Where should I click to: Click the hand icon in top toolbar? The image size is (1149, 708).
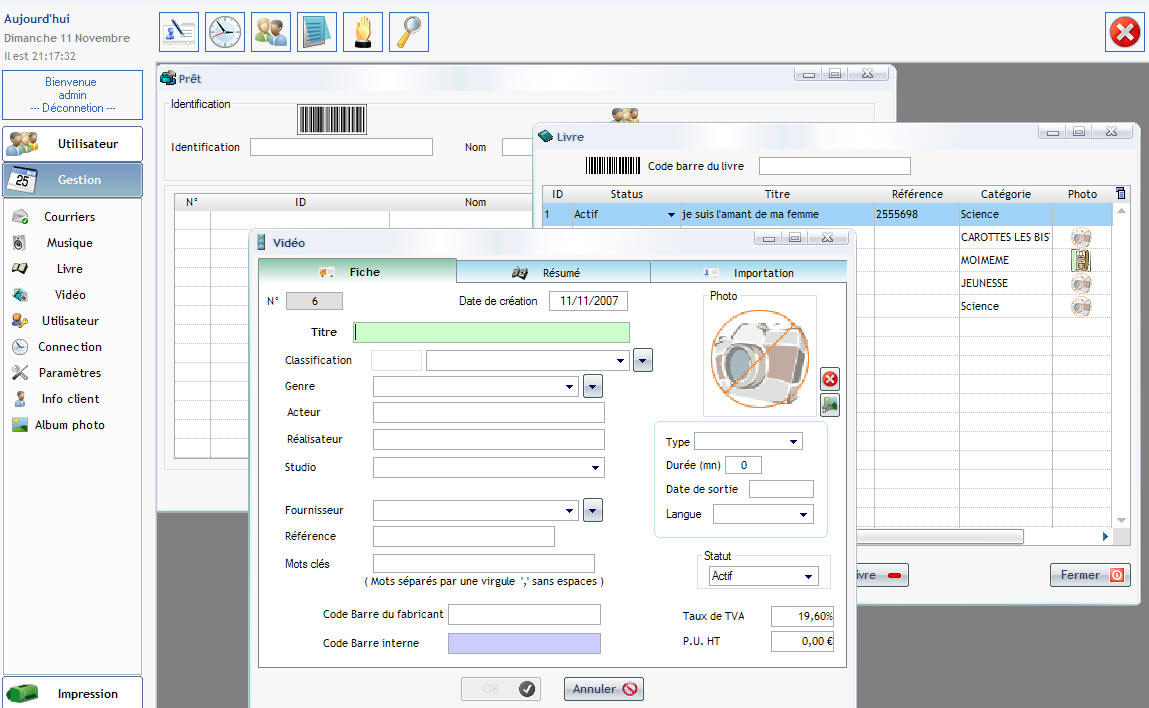pyautogui.click(x=363, y=32)
